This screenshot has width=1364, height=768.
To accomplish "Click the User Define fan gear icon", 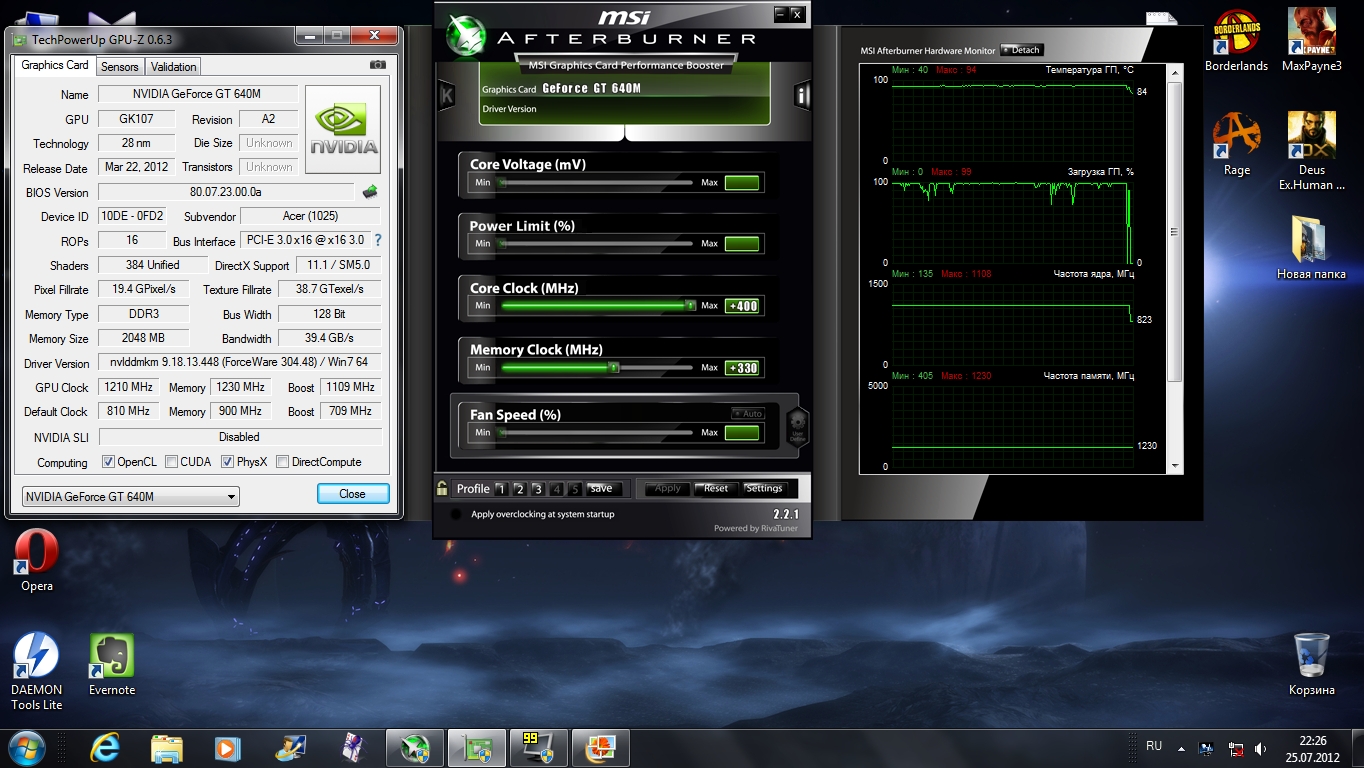I will pyautogui.click(x=797, y=425).
